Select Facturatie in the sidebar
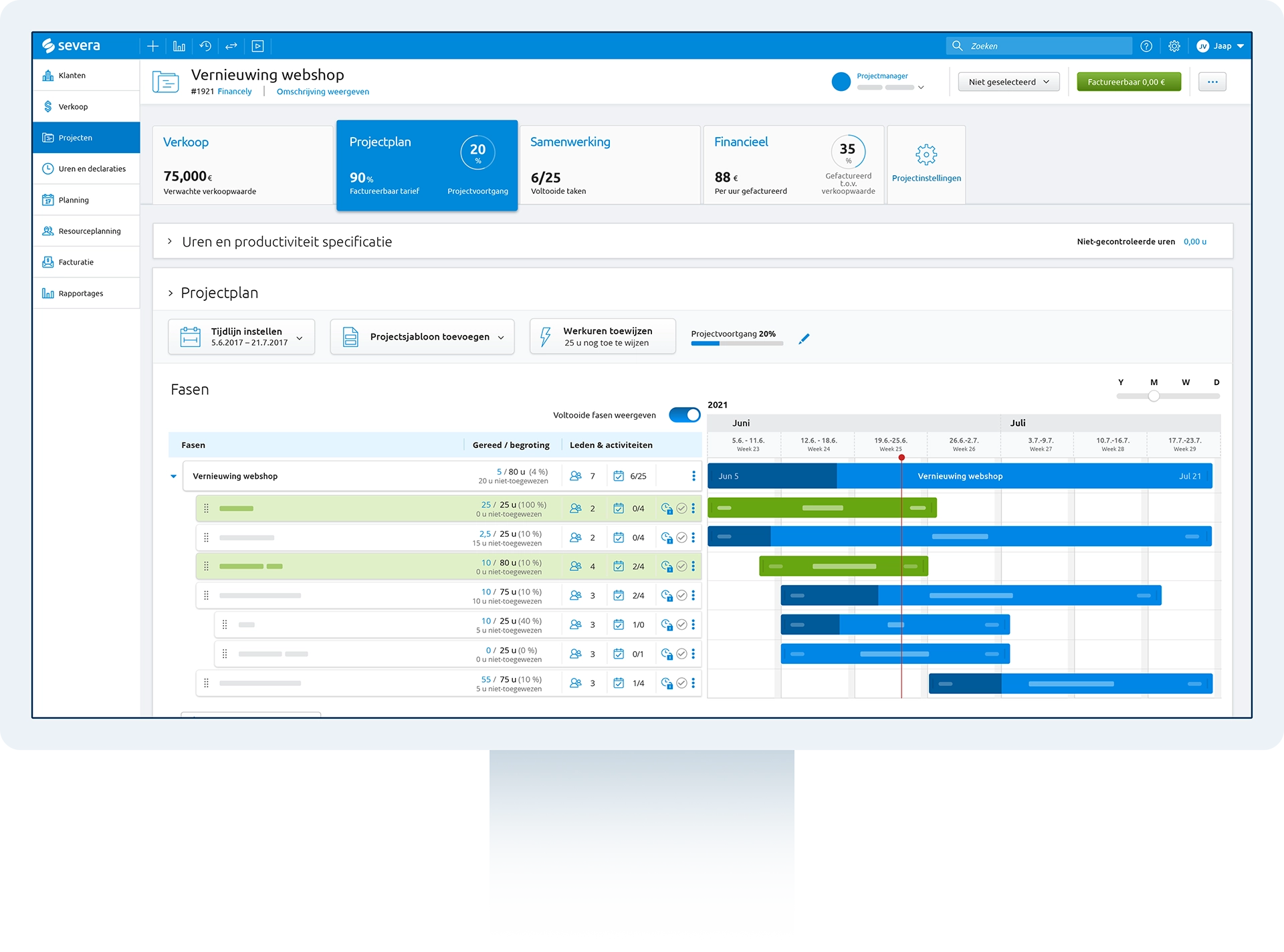 76,262
